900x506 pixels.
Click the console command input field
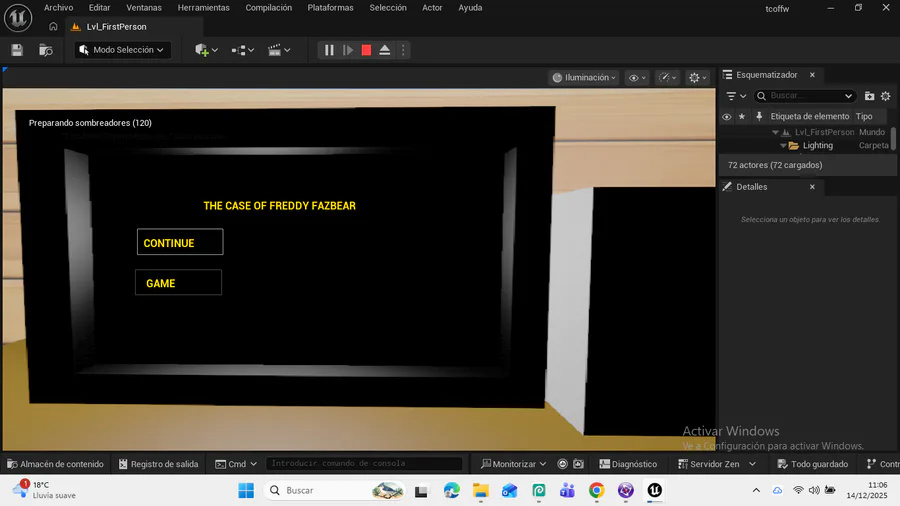click(x=364, y=464)
